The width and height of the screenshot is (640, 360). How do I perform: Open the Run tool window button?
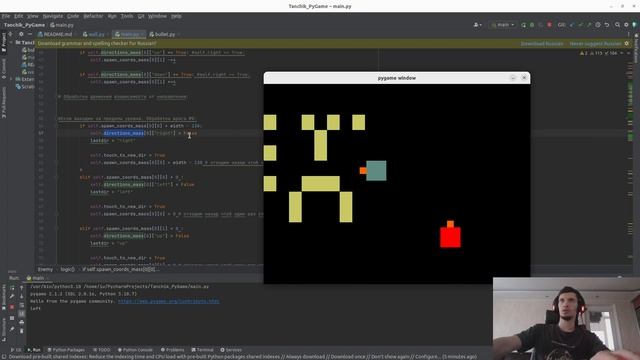34,350
